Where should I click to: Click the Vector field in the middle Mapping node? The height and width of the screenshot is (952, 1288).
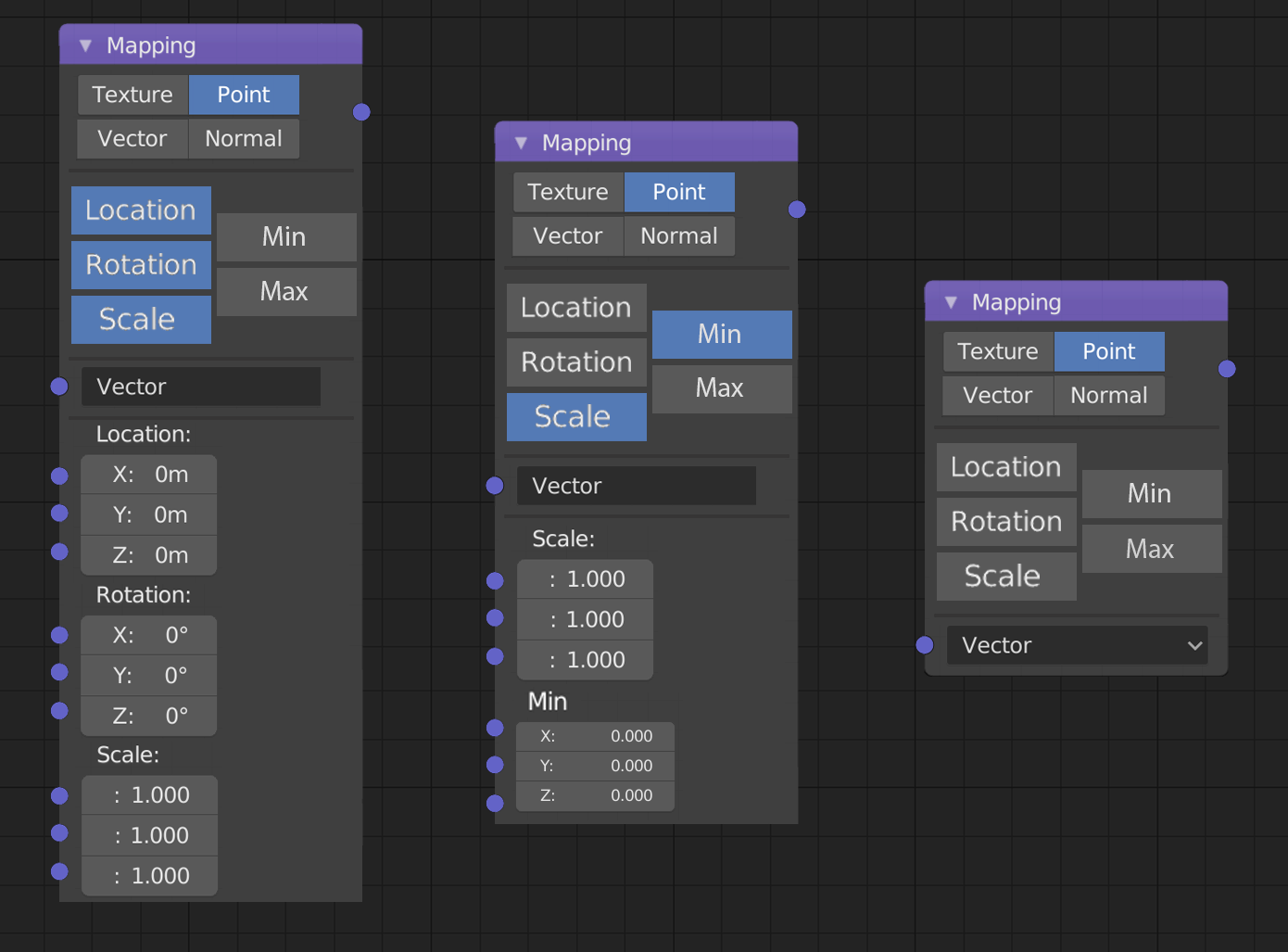coord(637,486)
